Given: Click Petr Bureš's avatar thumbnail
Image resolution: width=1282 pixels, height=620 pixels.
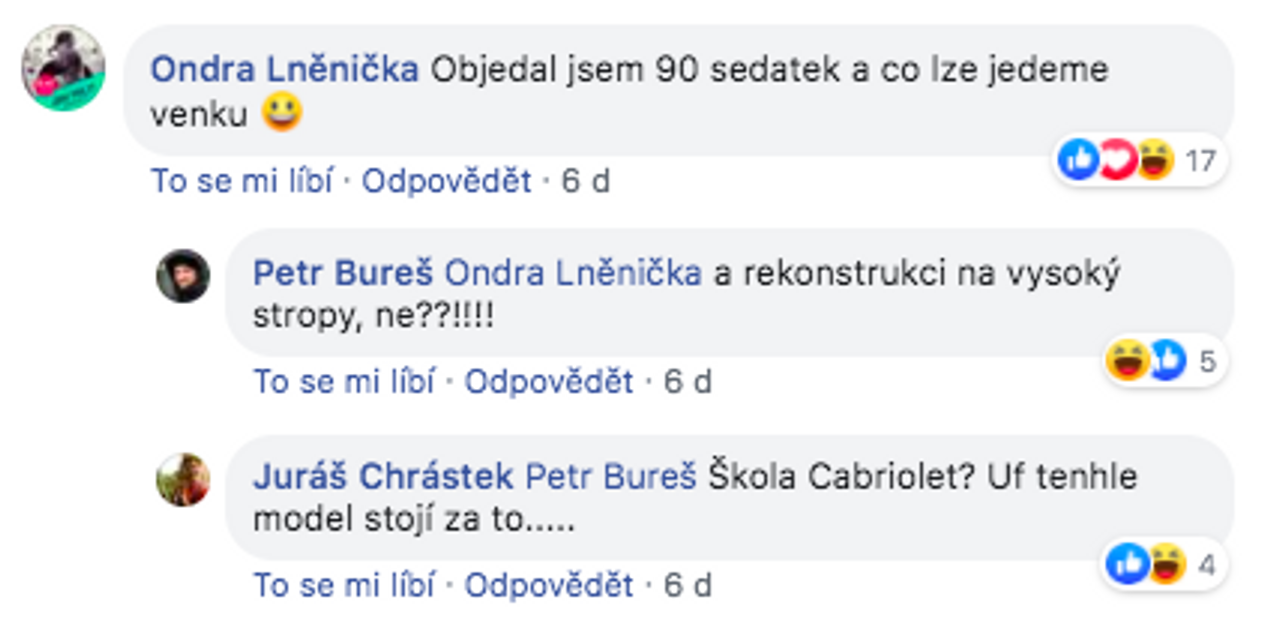Looking at the screenshot, I should pos(183,276).
